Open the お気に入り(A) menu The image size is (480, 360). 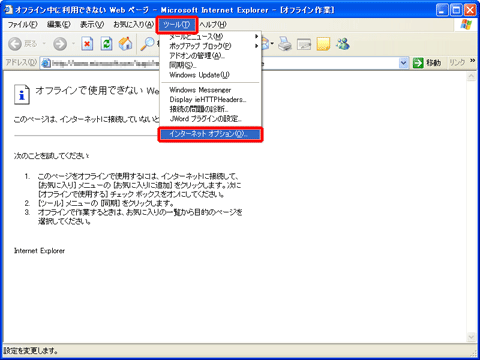(x=133, y=25)
